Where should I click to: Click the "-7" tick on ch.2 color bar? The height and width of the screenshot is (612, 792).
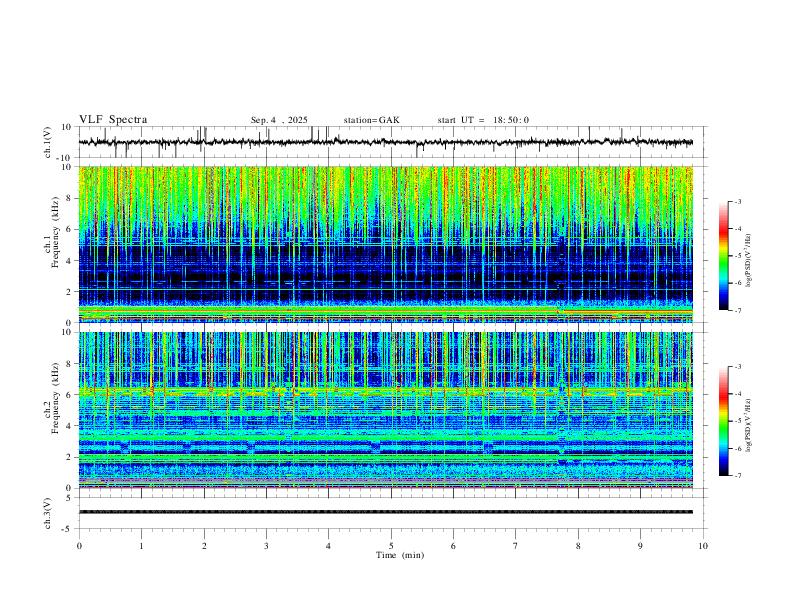pos(738,475)
